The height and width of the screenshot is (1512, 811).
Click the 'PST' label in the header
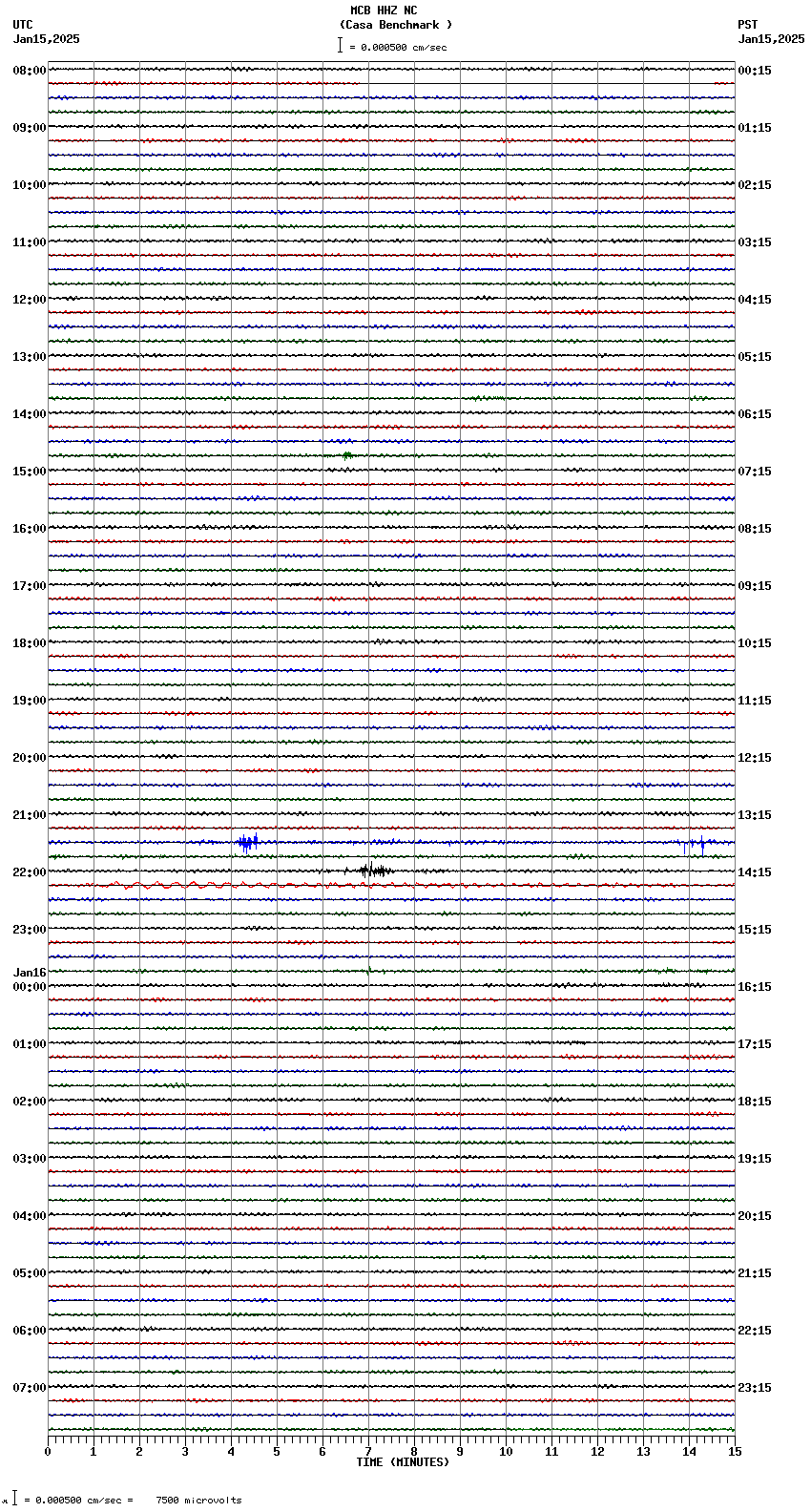click(748, 25)
